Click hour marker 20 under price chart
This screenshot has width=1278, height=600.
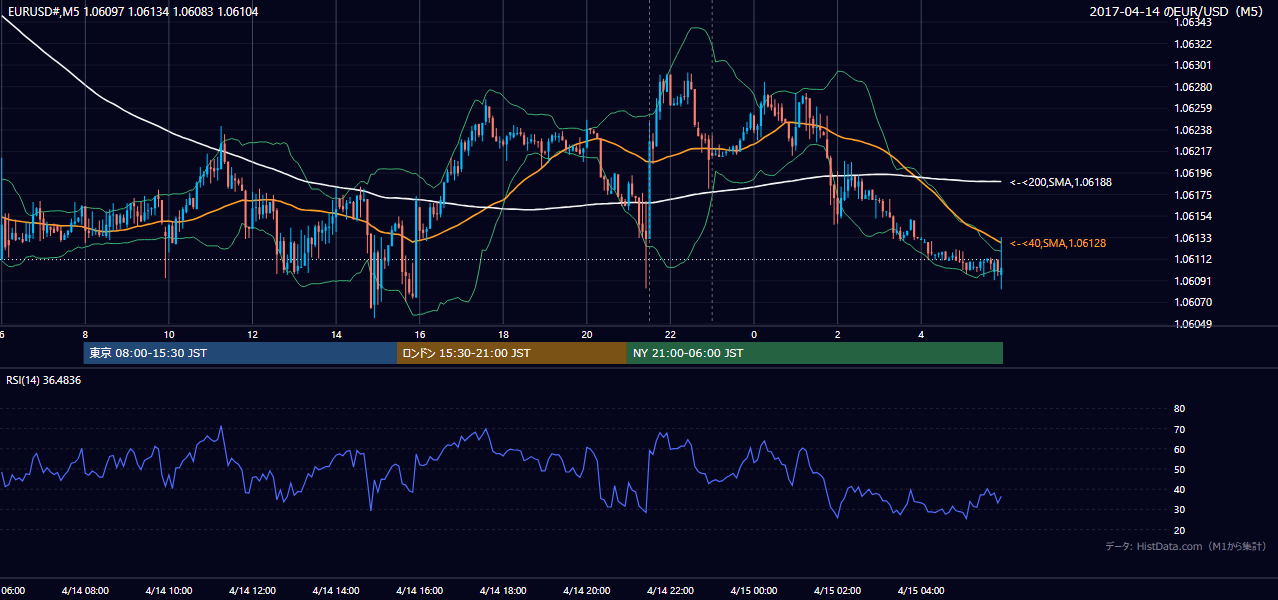point(587,335)
